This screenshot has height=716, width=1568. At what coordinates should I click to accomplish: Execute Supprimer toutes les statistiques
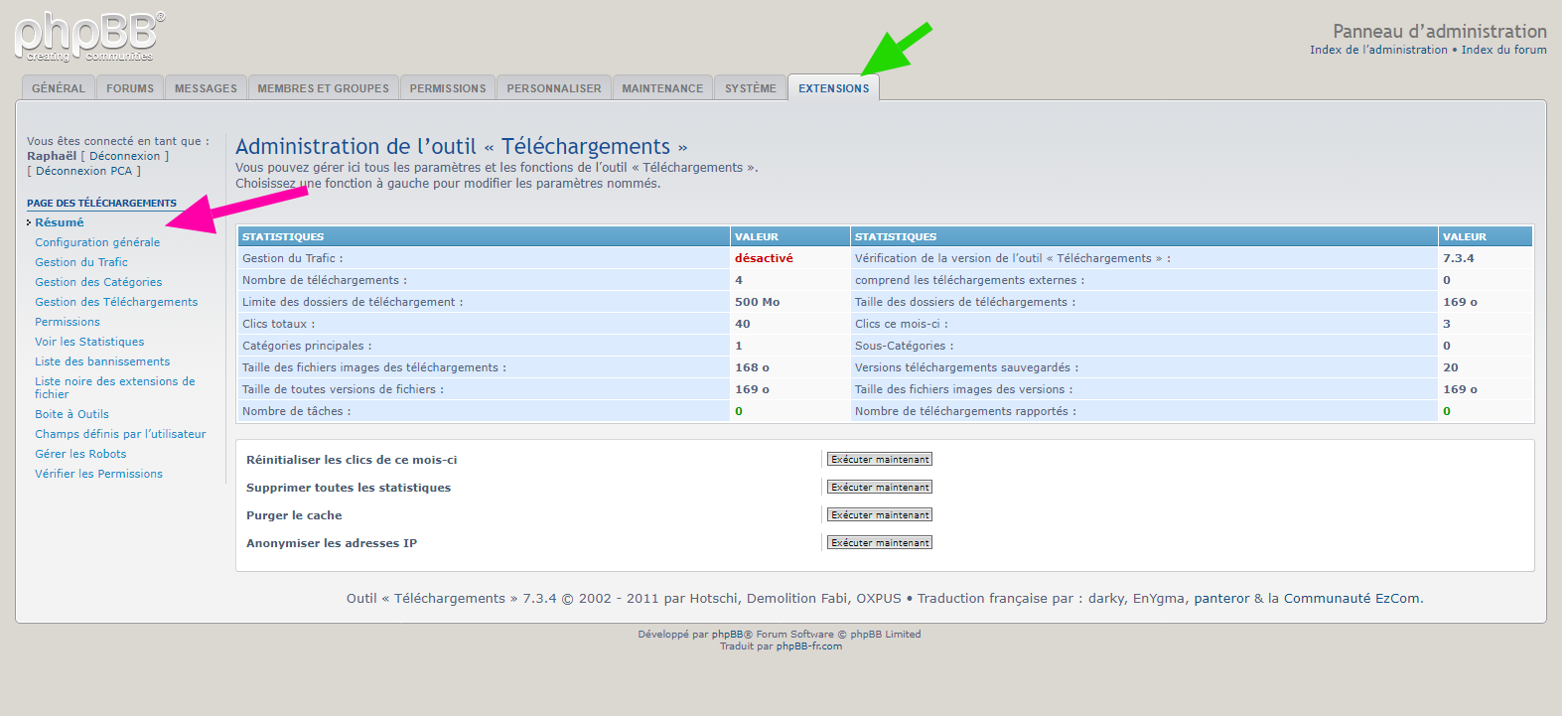[880, 488]
